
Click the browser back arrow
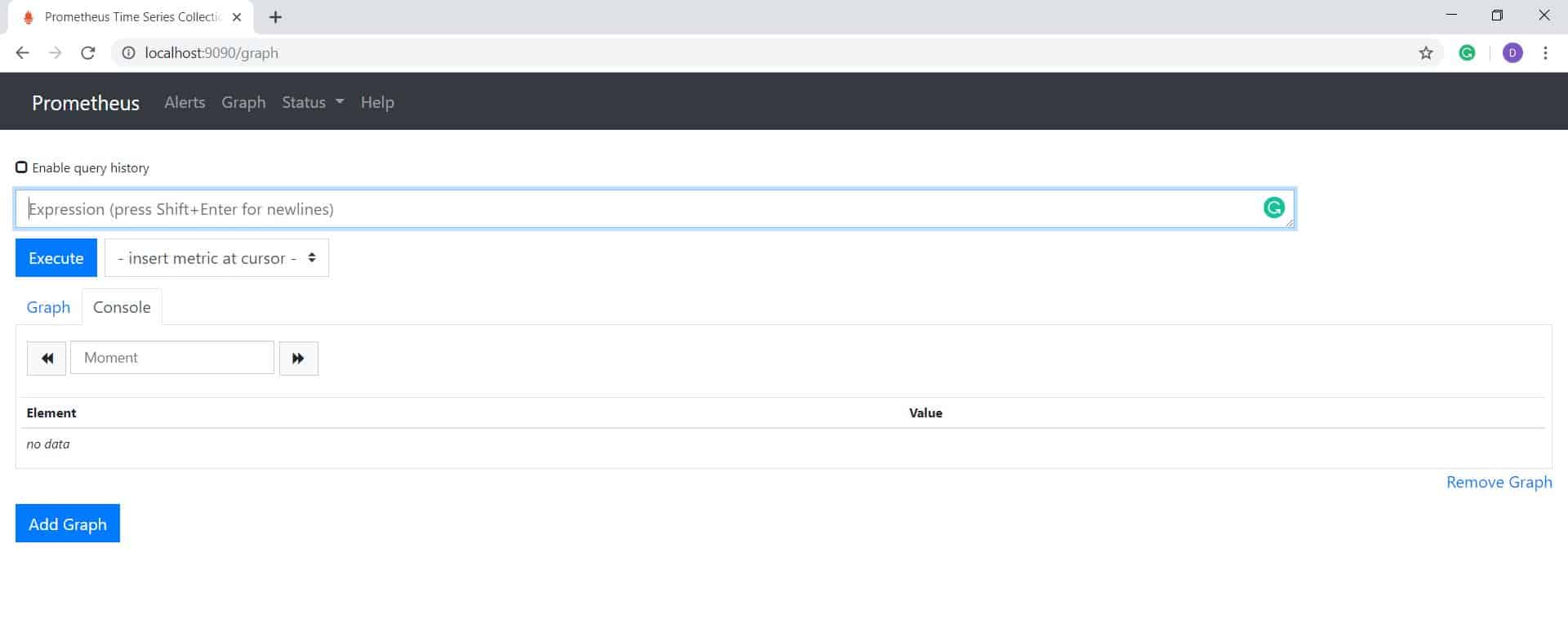22,53
